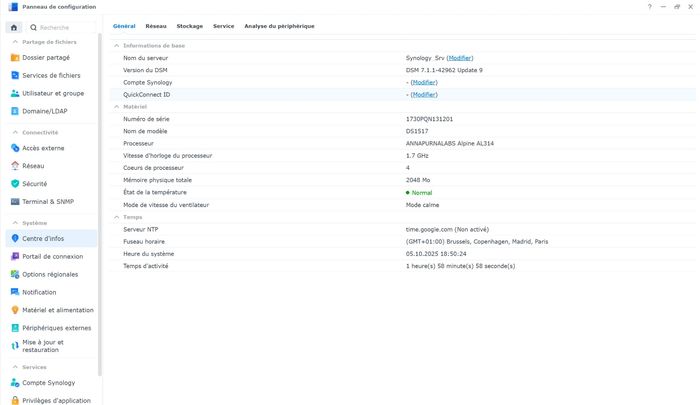Viewport: 700px width, 405px height.
Task: Click 1.7 GHz clock speed value
Action: click(417, 156)
